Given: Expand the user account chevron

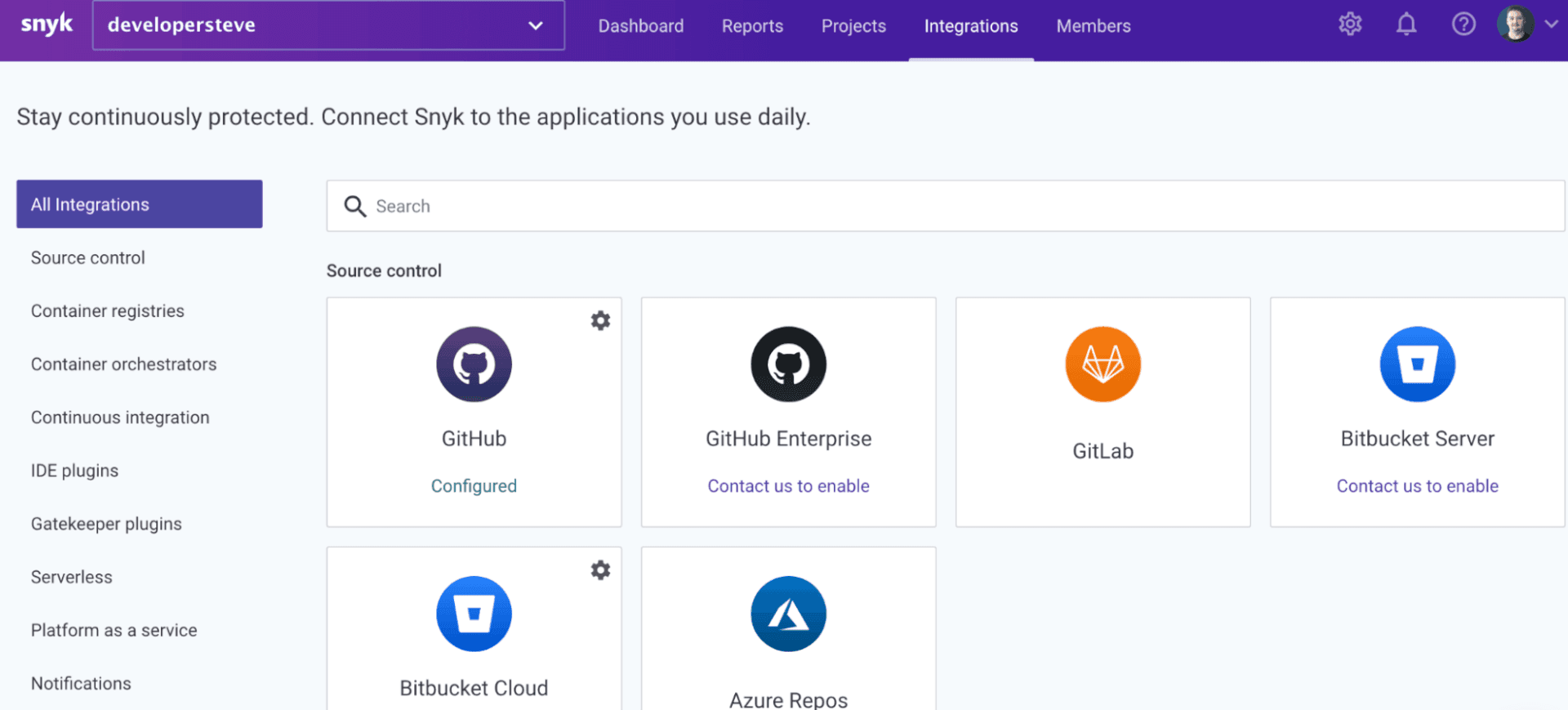Looking at the screenshot, I should 1552,25.
